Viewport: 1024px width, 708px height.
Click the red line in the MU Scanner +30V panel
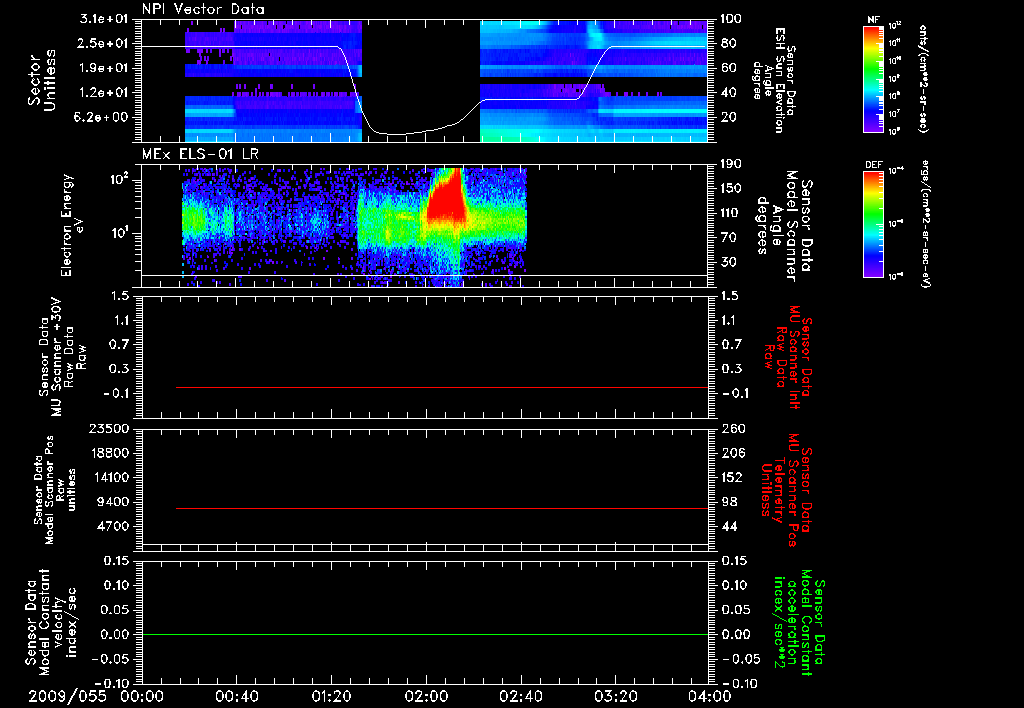click(442, 387)
